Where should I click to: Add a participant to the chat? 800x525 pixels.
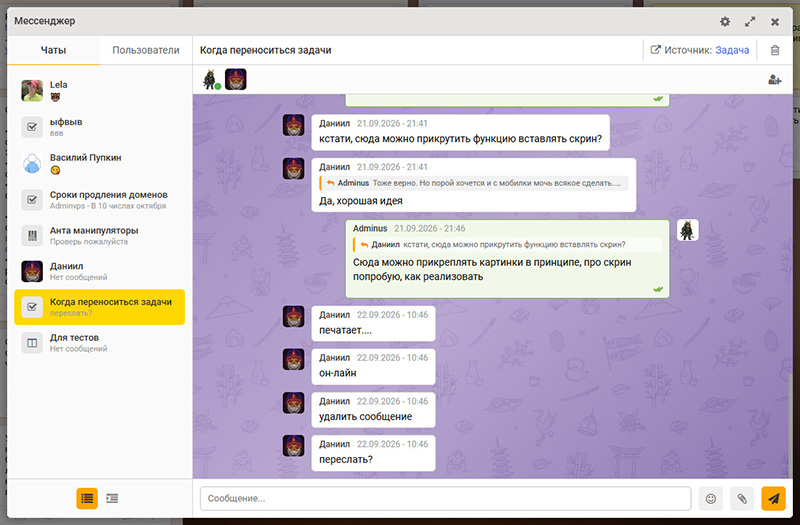coord(774,80)
